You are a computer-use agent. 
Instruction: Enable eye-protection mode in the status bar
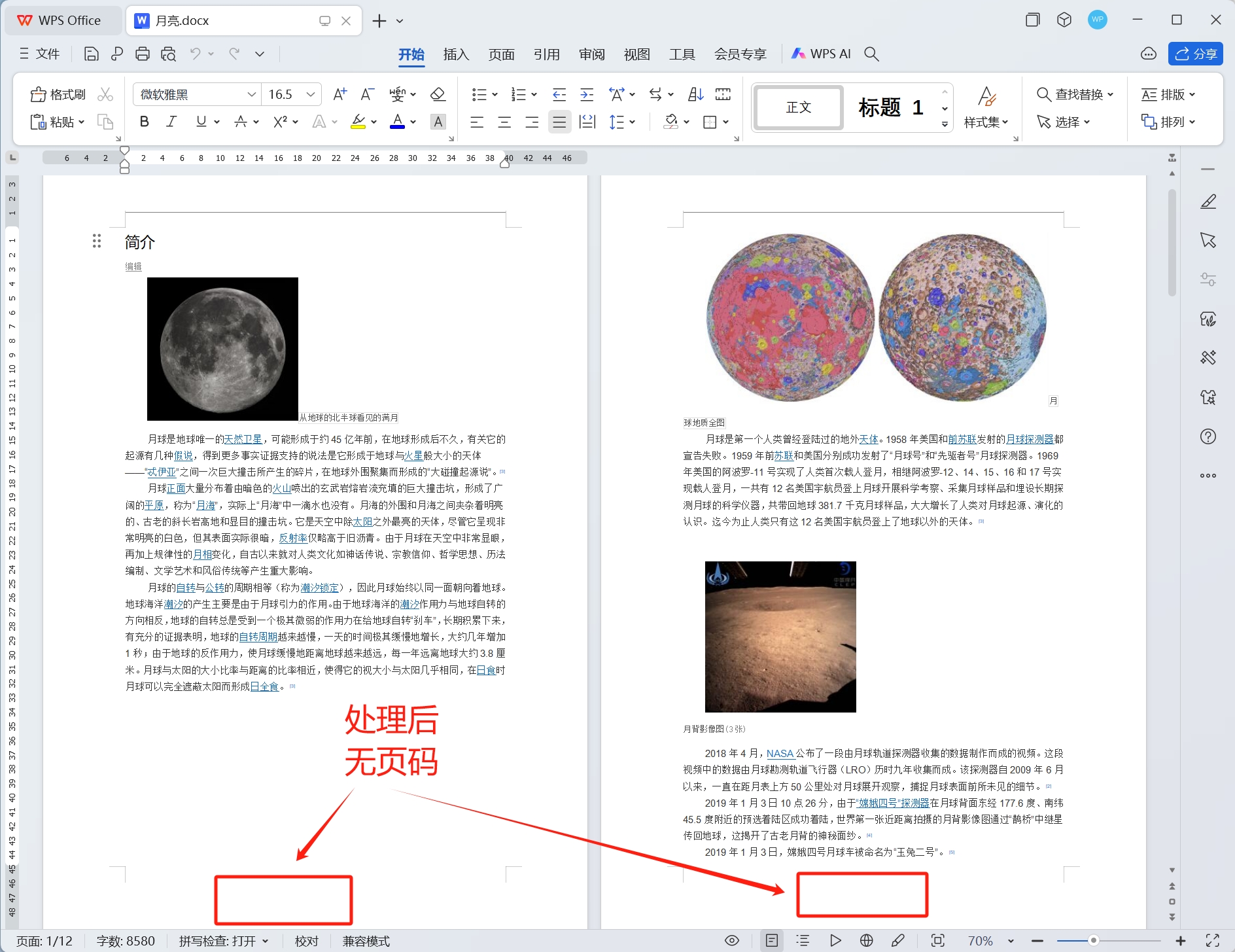pyautogui.click(x=731, y=940)
